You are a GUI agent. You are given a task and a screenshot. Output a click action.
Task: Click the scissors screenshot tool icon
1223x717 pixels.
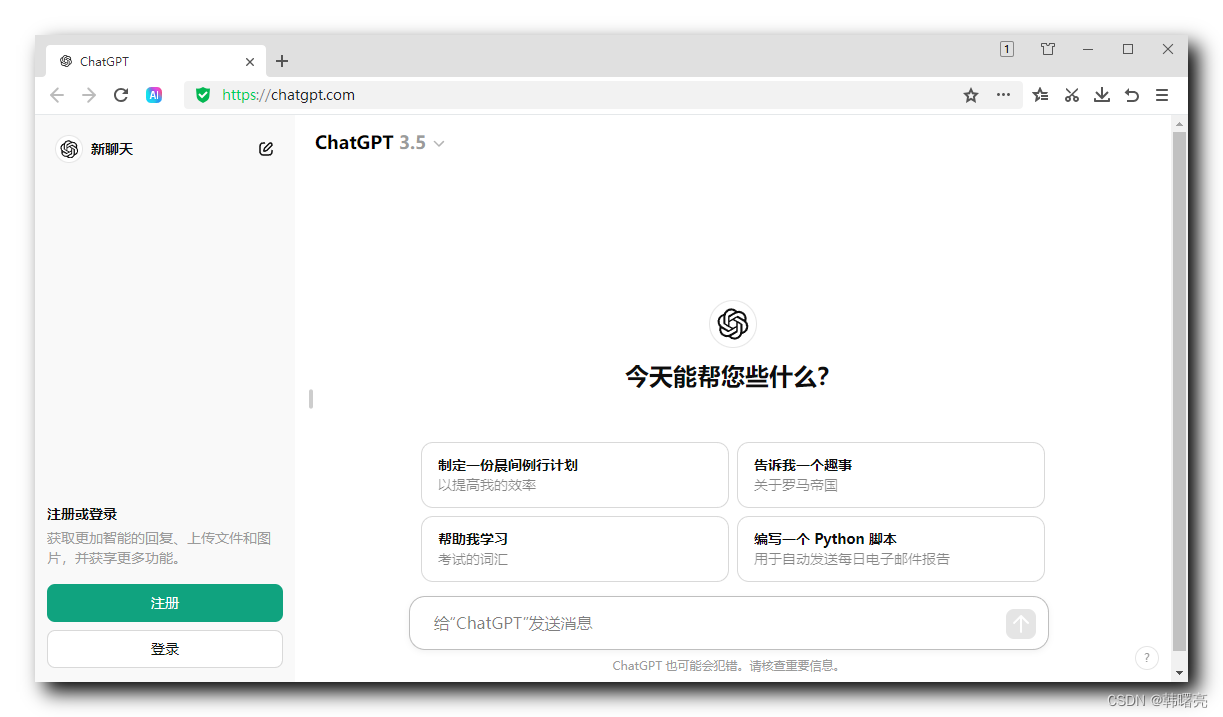pyautogui.click(x=1072, y=95)
